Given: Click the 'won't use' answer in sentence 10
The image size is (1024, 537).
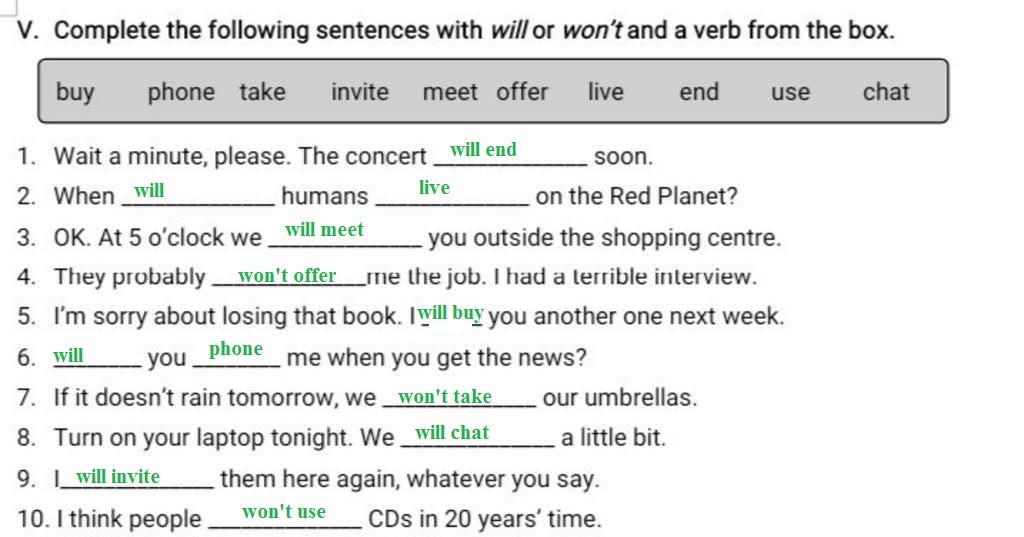Looking at the screenshot, I should point(284,512).
